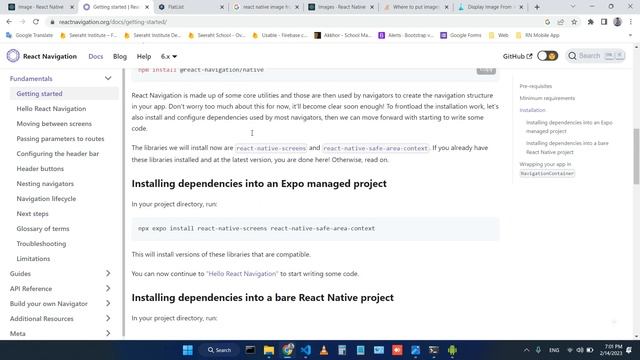Open the Docs navbar item
The image size is (640, 360).
click(96, 56)
